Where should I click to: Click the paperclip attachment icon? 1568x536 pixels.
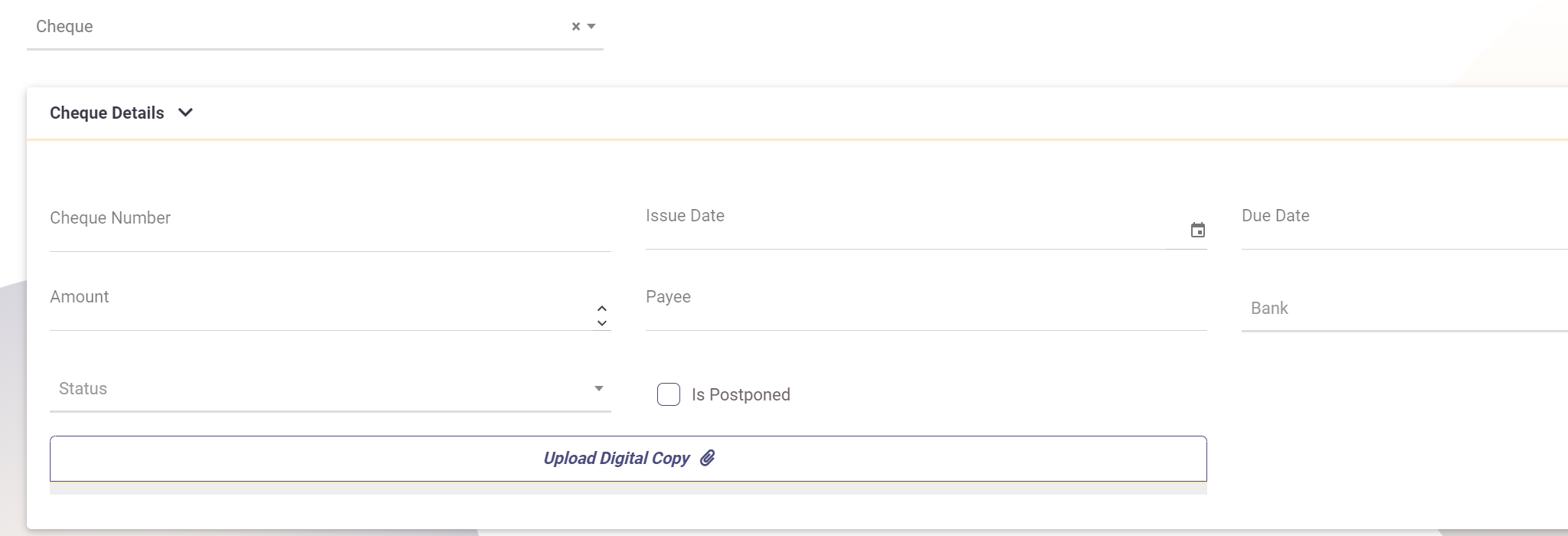pyautogui.click(x=708, y=458)
